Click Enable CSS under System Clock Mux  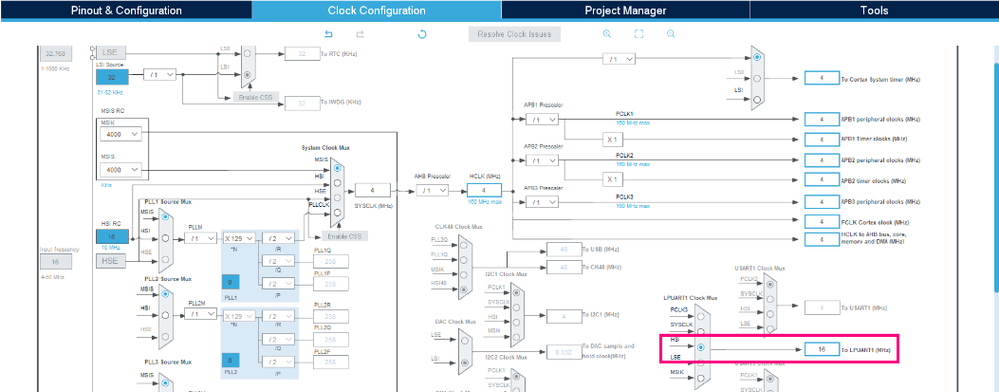(x=345, y=236)
